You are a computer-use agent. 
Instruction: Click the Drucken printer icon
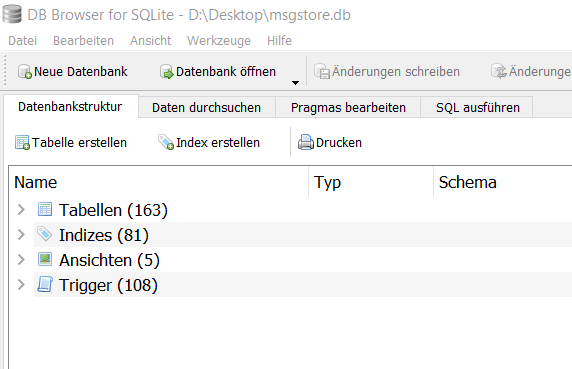(306, 143)
